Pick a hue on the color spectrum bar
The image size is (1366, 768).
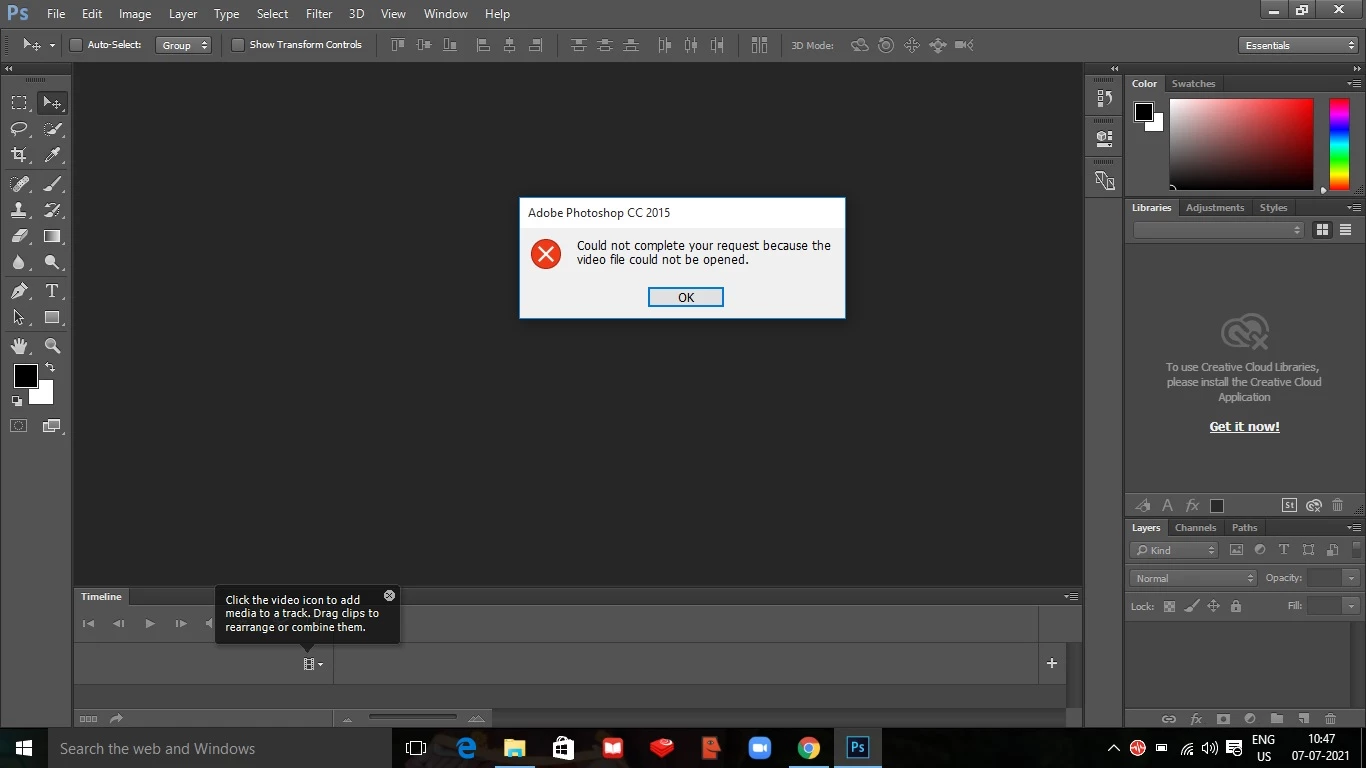[x=1339, y=145]
